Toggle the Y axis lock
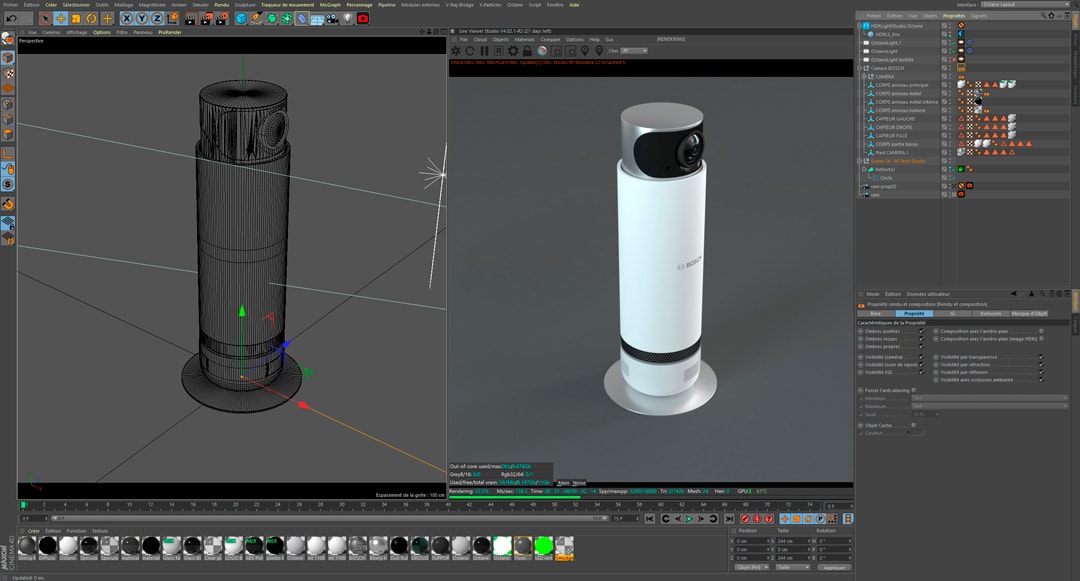1080x581 pixels. pyautogui.click(x=142, y=19)
